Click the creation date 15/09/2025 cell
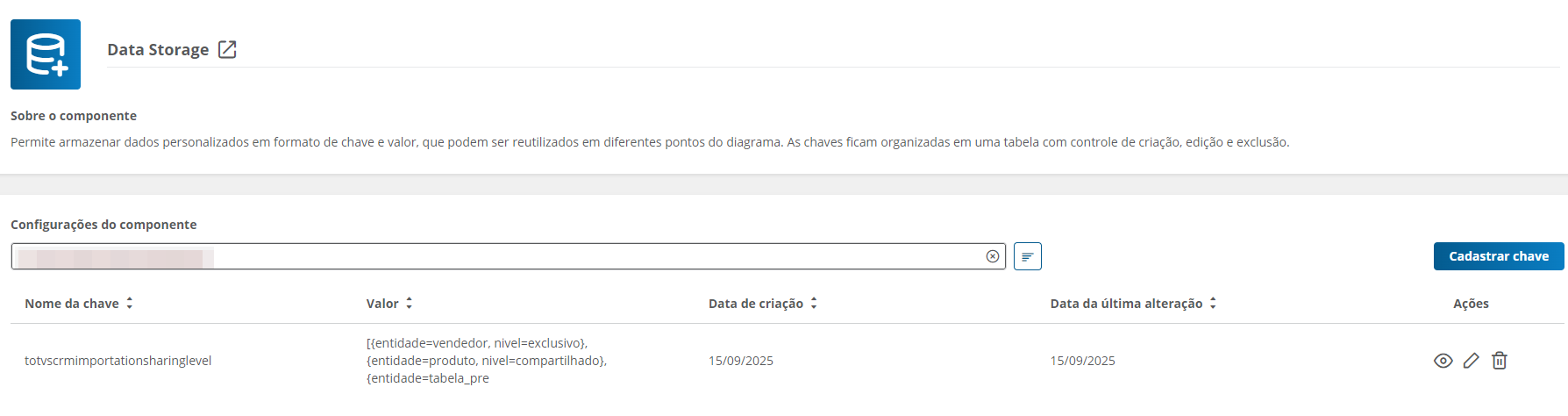Image resolution: width=1568 pixels, height=416 pixels. pyautogui.click(x=741, y=361)
